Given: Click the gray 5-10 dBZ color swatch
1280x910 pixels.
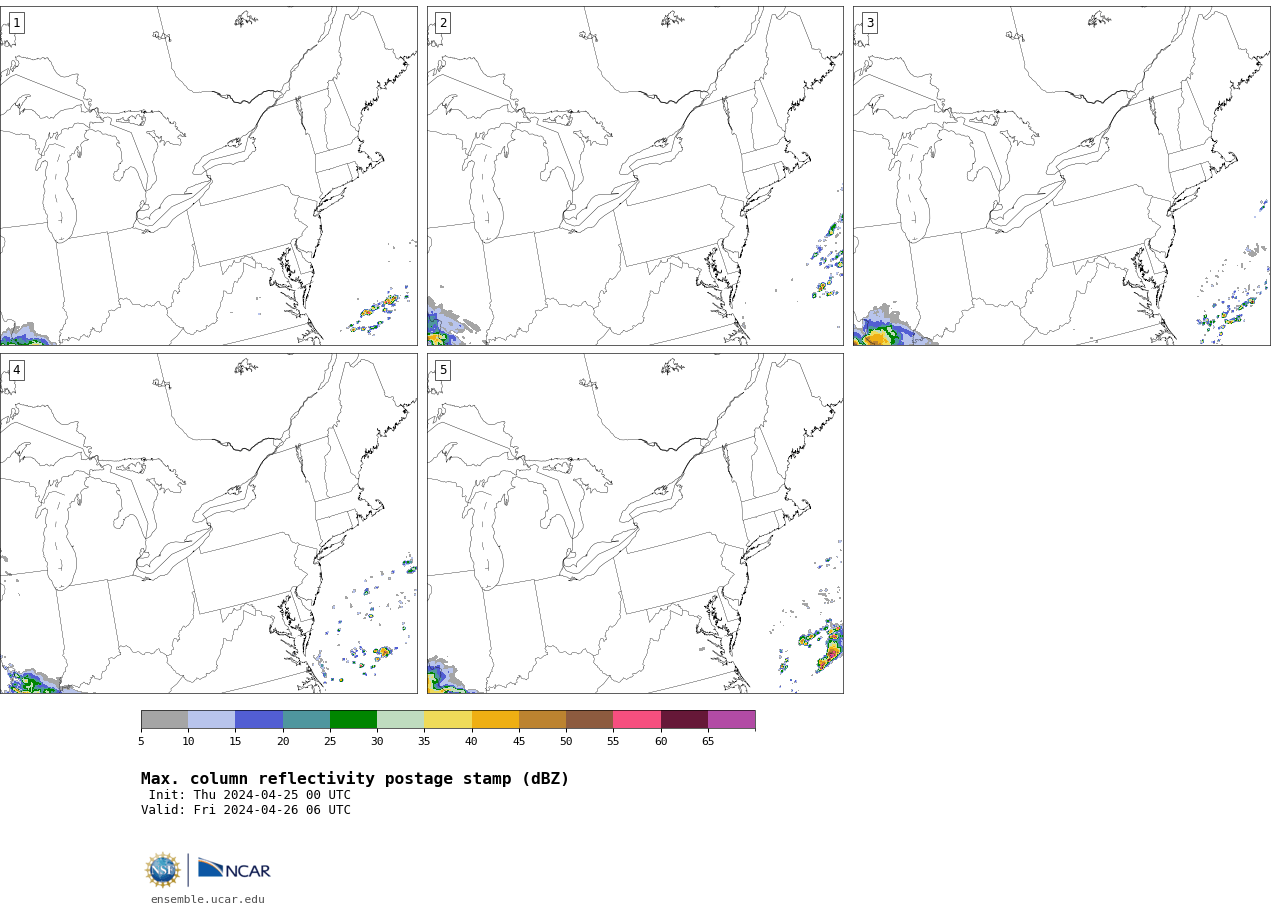Looking at the screenshot, I should pos(164,720).
